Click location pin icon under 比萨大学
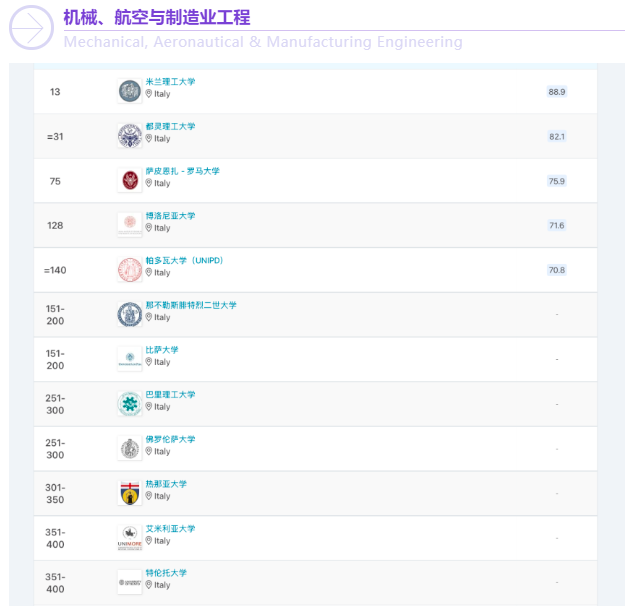638x606 pixels. click(149, 362)
